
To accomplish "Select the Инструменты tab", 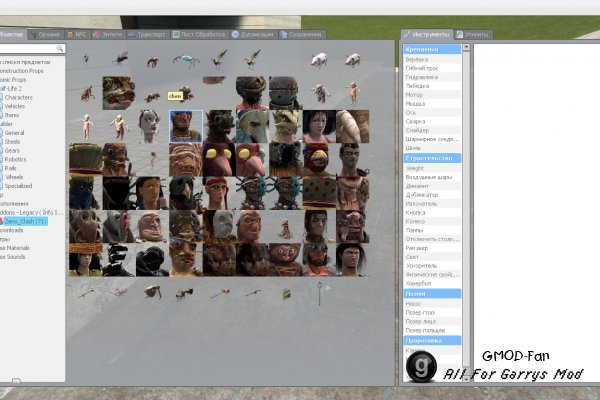I will coord(427,34).
